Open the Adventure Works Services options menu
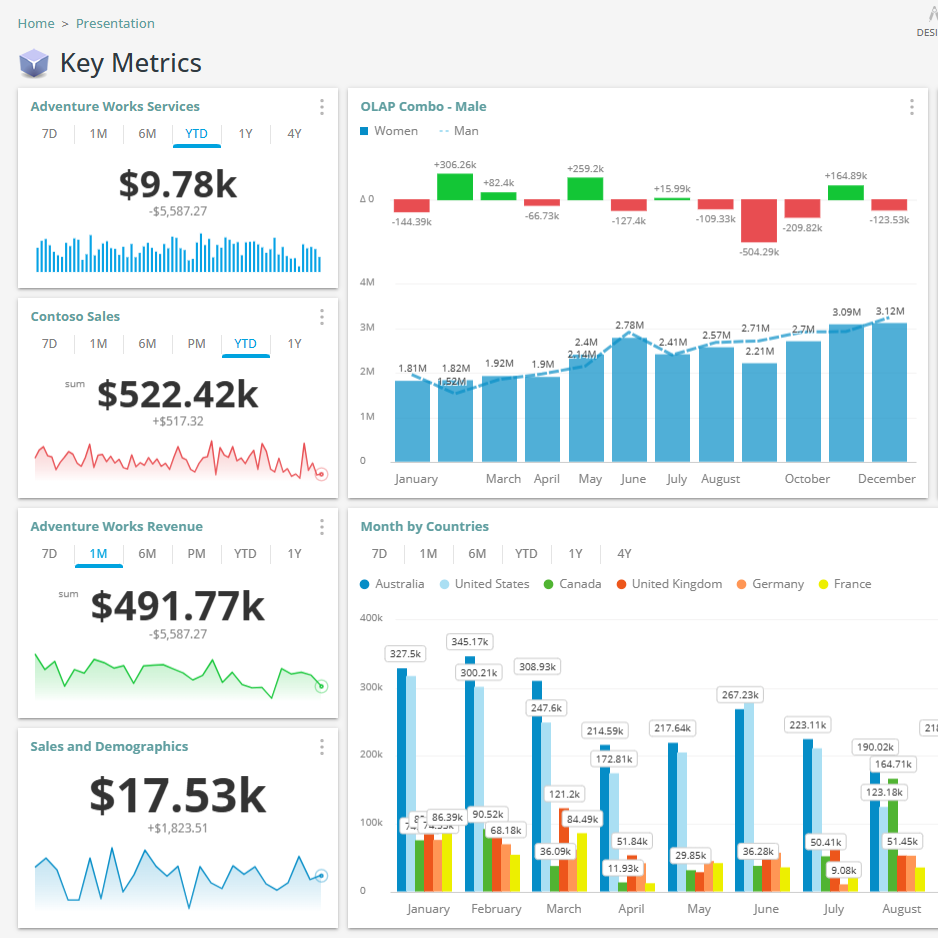The width and height of the screenshot is (938, 938). (x=321, y=107)
